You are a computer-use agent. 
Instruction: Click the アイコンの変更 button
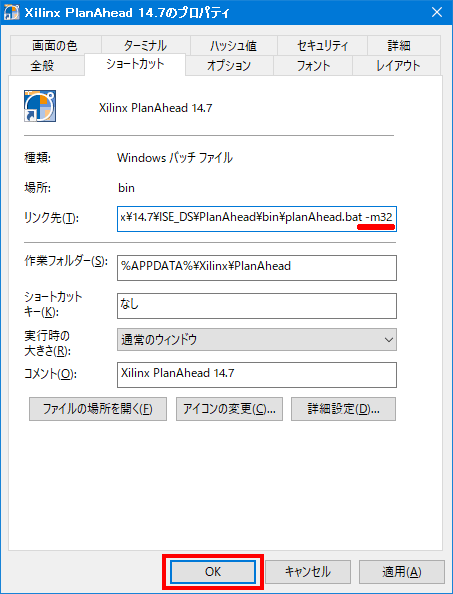[229, 409]
